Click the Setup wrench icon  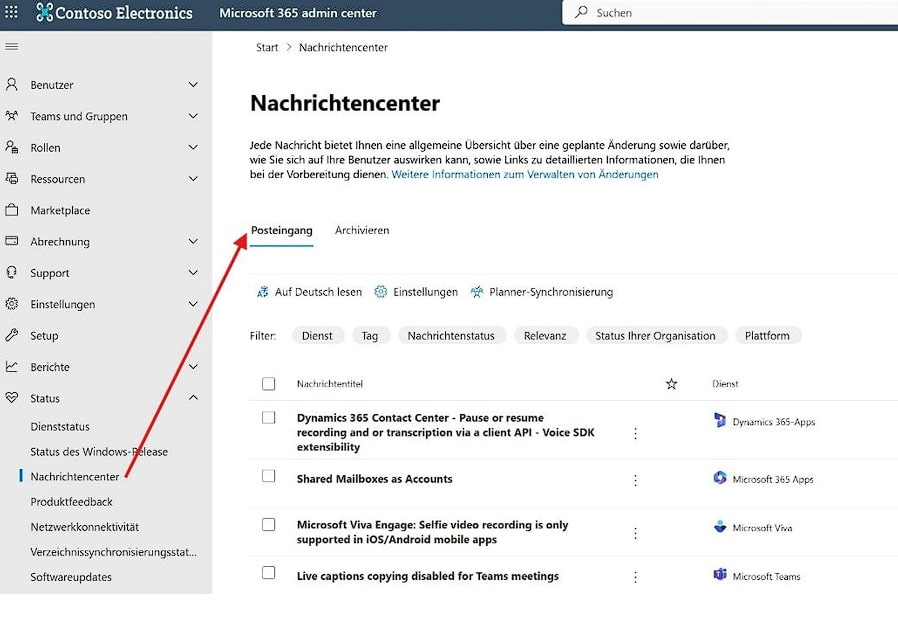coord(11,335)
